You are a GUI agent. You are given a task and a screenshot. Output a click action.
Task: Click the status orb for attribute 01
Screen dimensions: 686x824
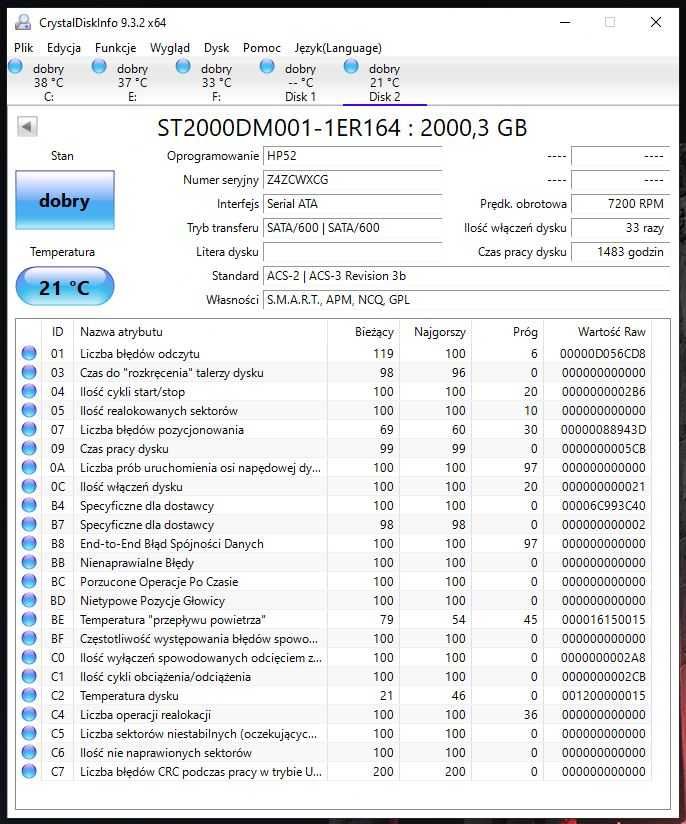coord(29,353)
